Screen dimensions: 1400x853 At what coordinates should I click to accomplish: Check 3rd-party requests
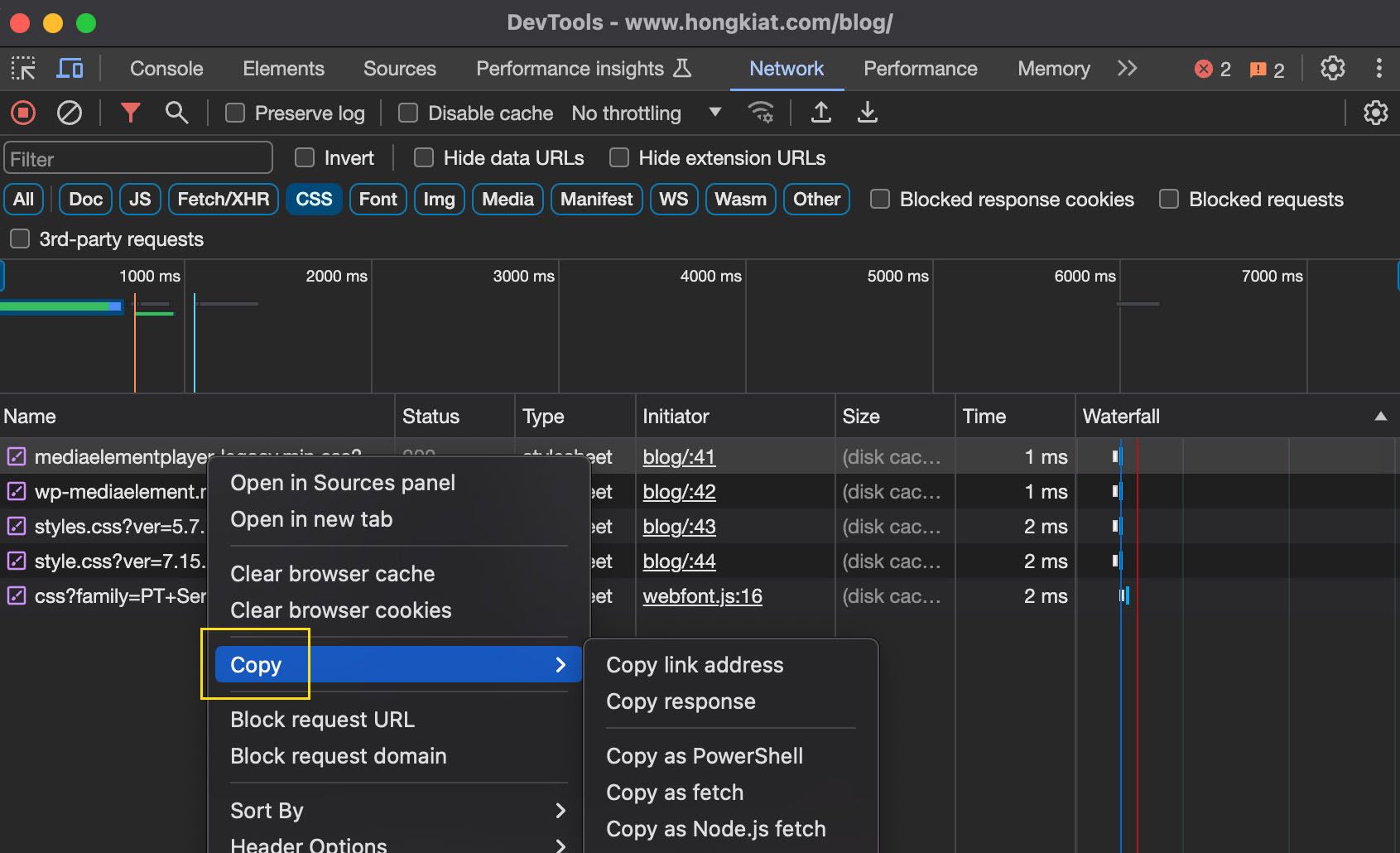point(20,239)
